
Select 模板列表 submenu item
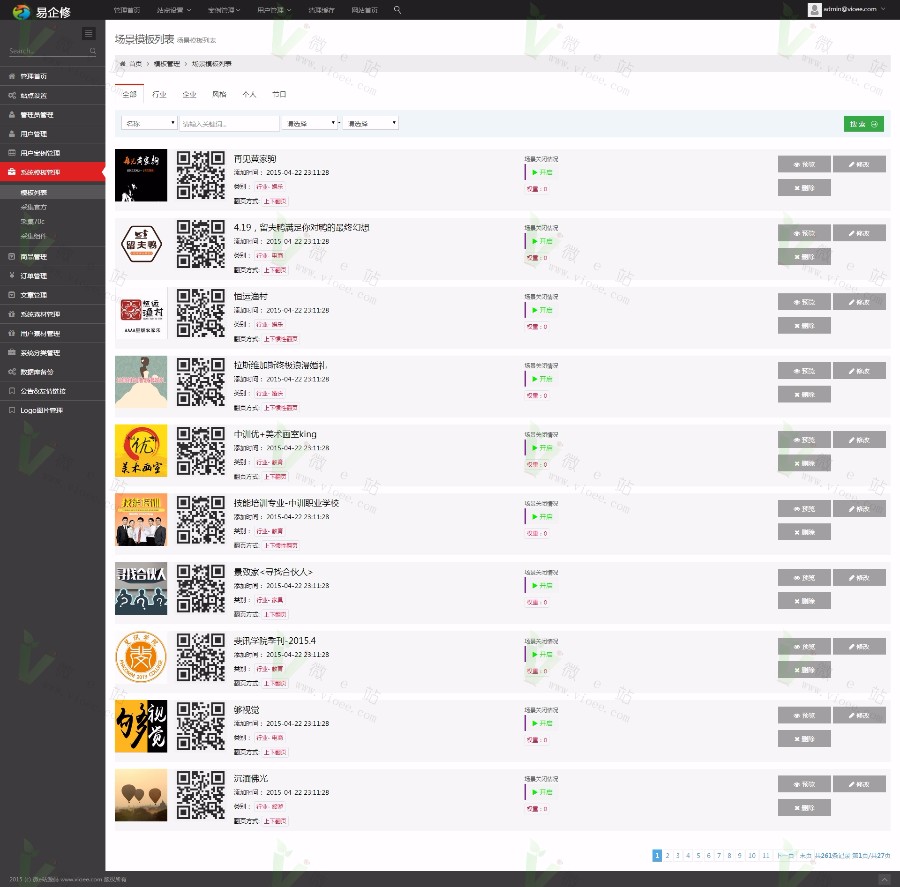pyautogui.click(x=52, y=192)
